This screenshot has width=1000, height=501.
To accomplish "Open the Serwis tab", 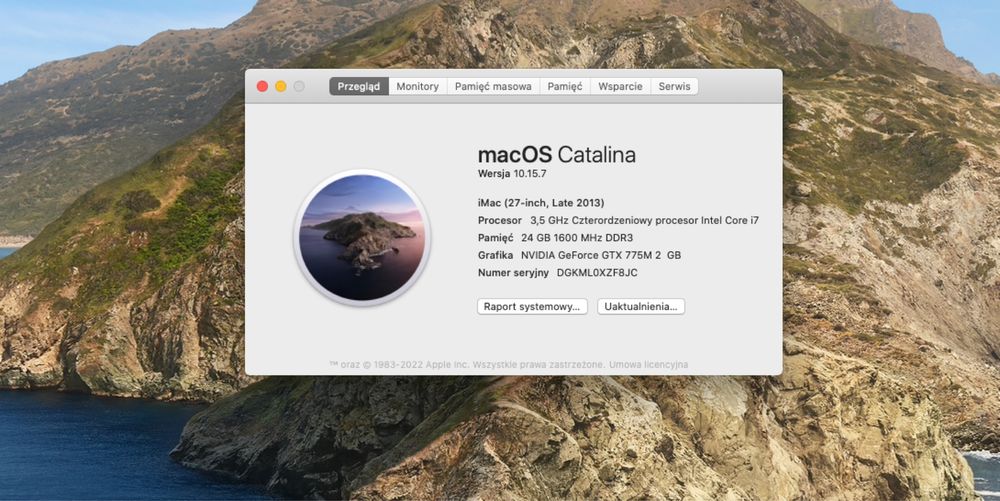I will pos(674,87).
